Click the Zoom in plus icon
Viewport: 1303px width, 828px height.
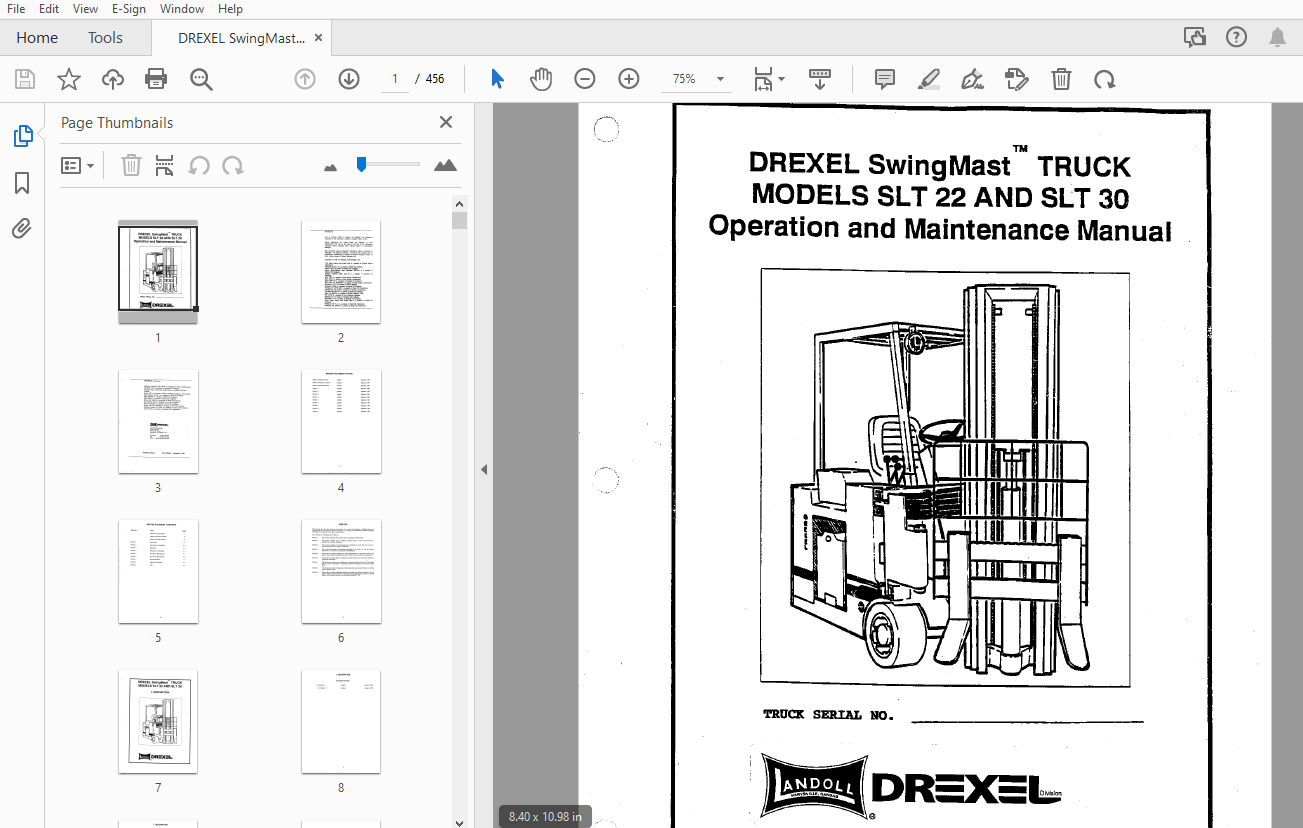[x=629, y=79]
